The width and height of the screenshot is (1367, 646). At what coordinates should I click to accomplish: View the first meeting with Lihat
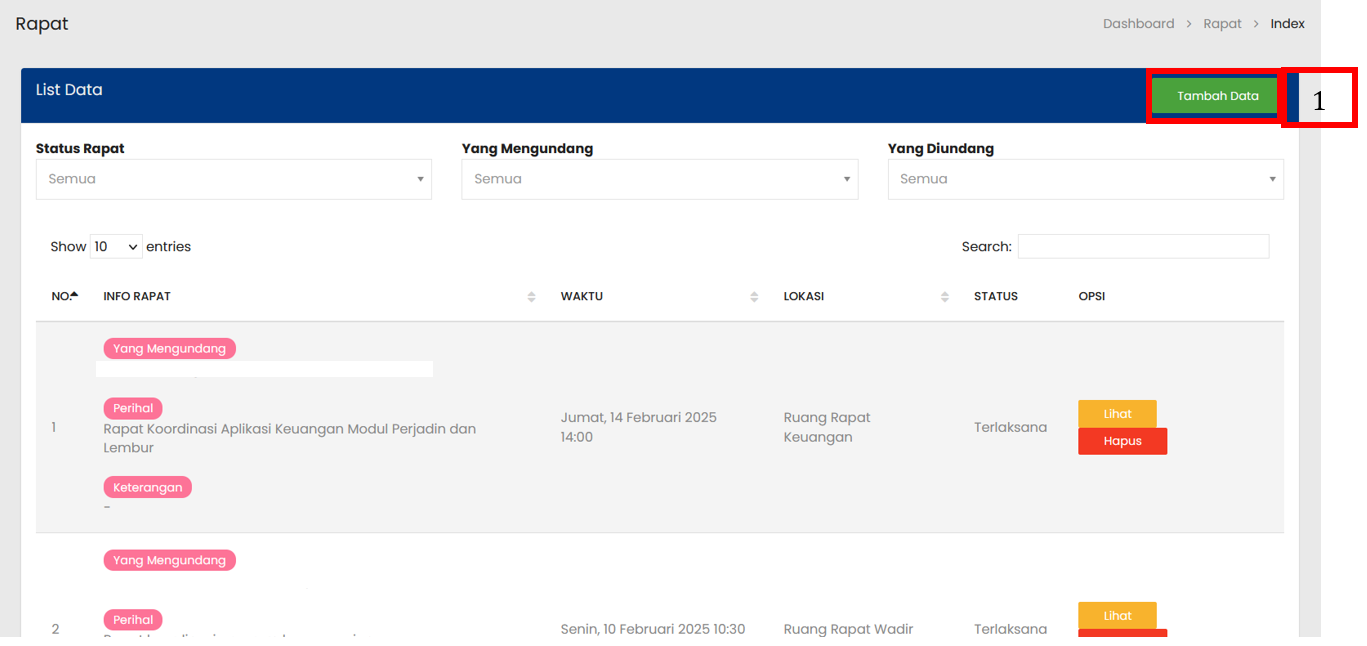[1117, 413]
